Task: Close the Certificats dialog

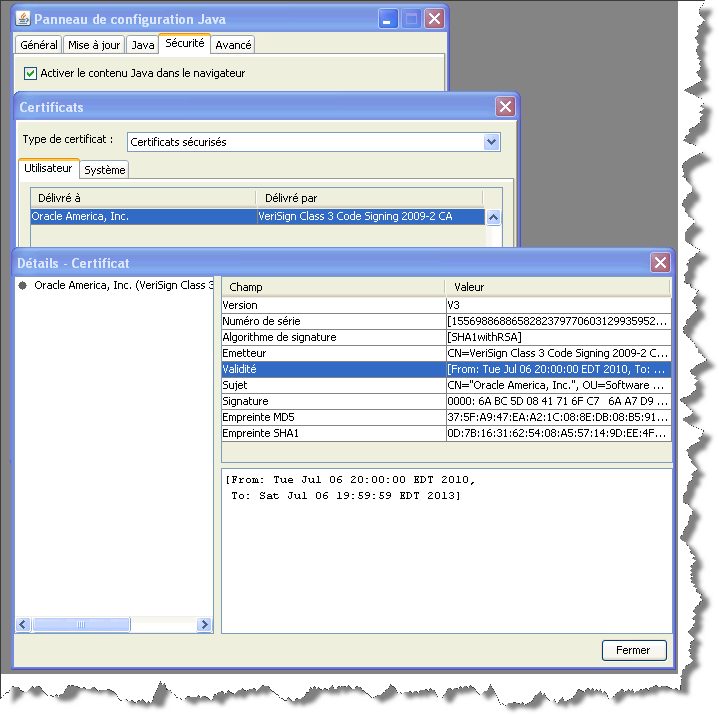Action: click(x=505, y=107)
